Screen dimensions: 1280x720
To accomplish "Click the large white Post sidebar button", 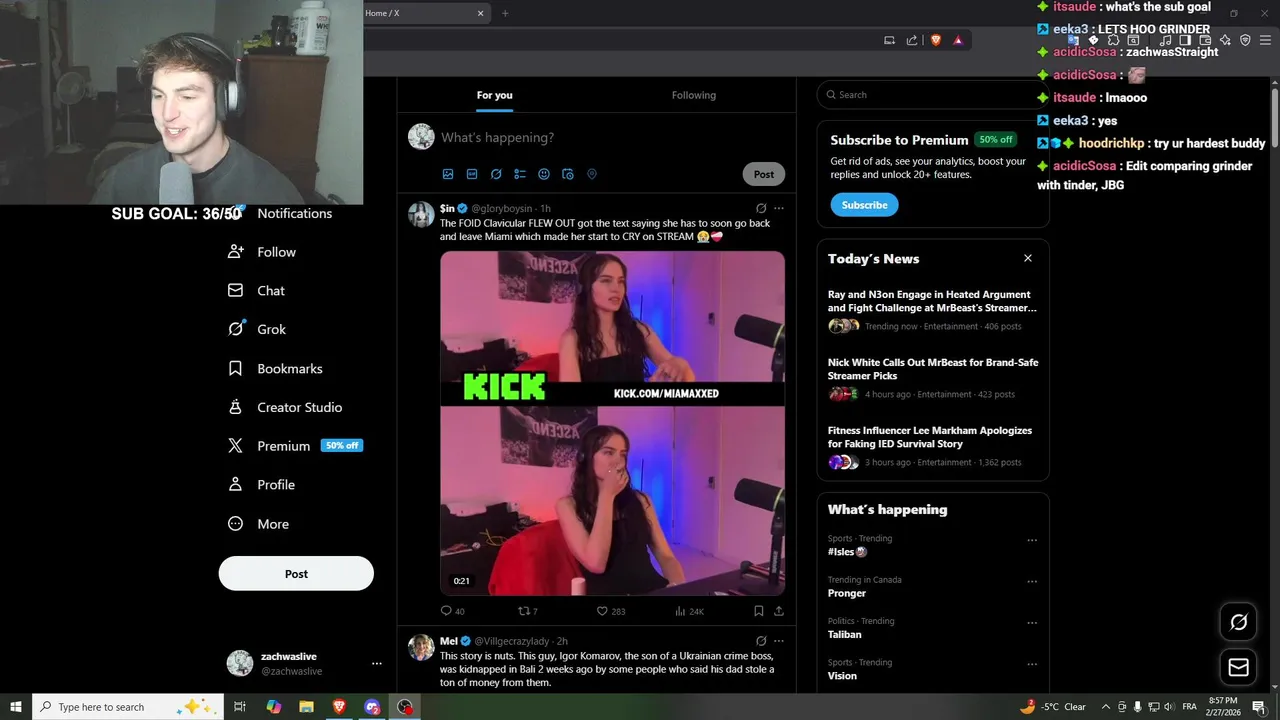I will (x=296, y=574).
